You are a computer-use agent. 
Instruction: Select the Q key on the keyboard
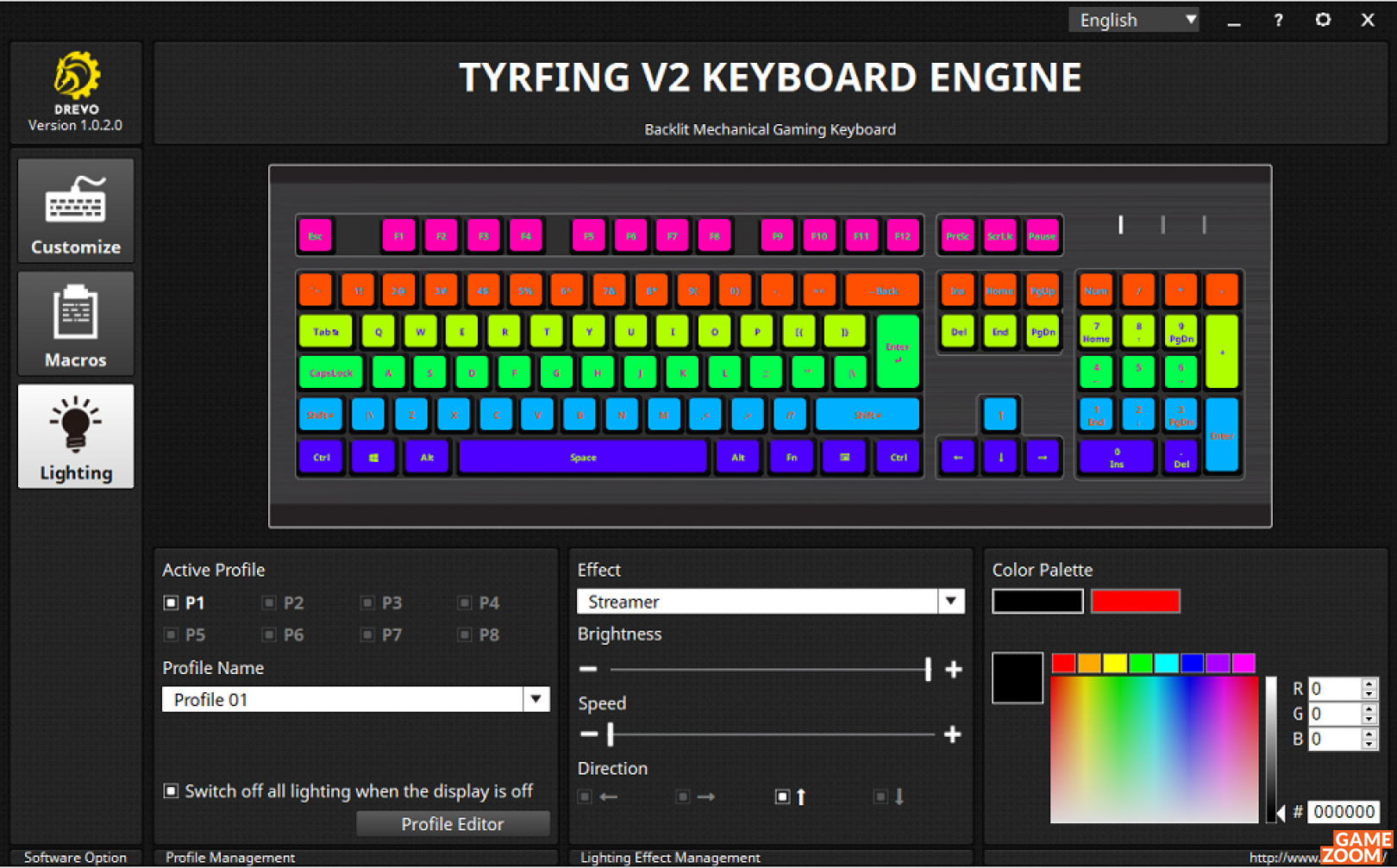point(378,332)
